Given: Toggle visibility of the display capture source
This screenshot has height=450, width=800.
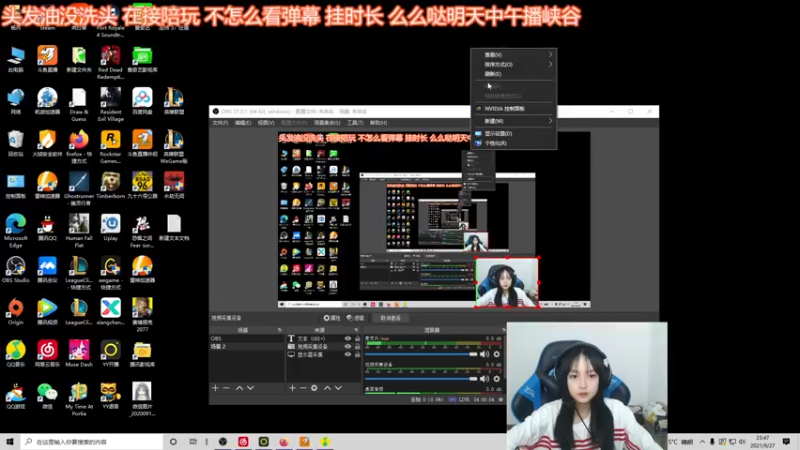Looking at the screenshot, I should [x=347, y=355].
